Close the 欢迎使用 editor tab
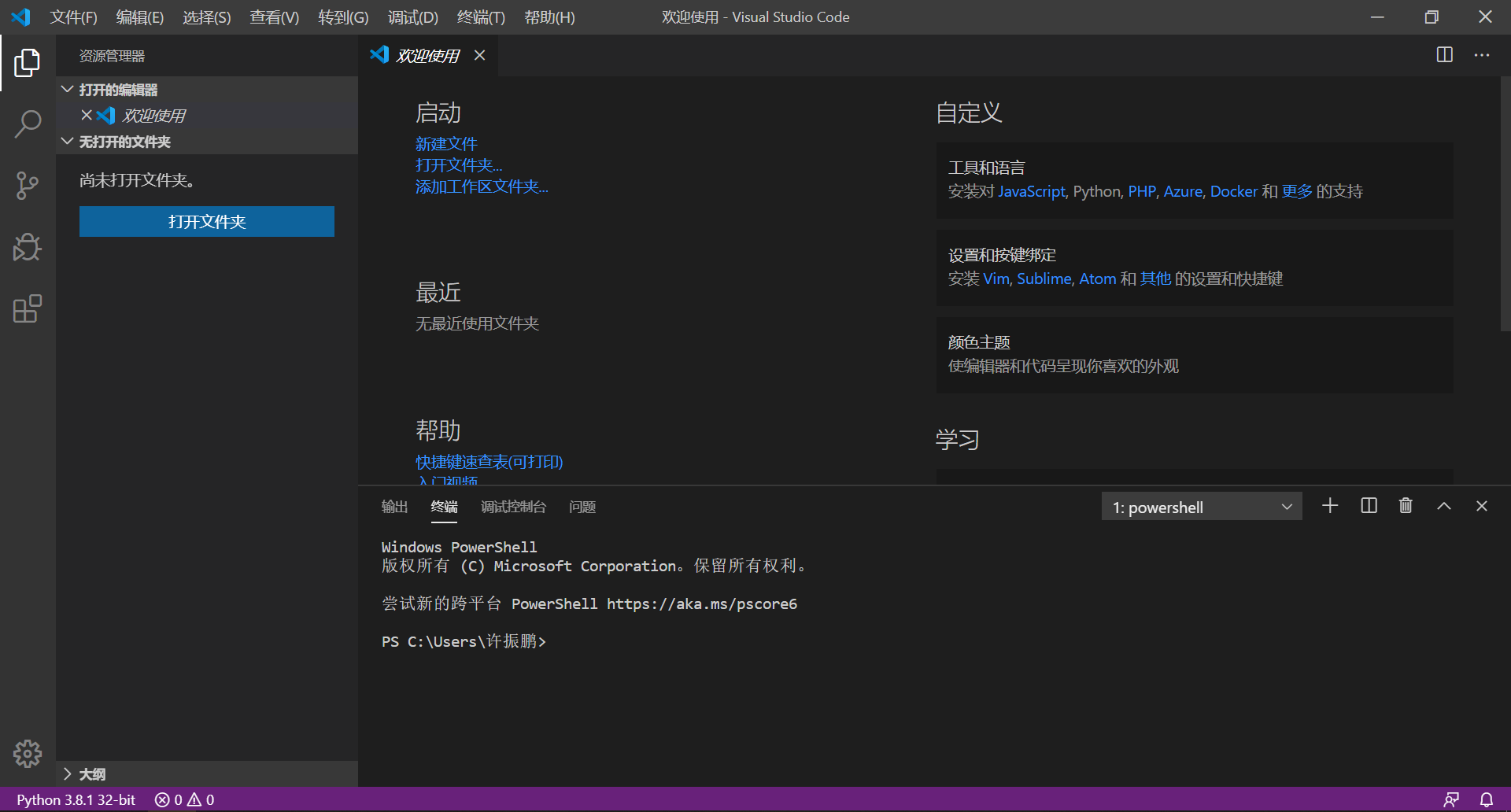The height and width of the screenshot is (812, 1511). click(479, 55)
